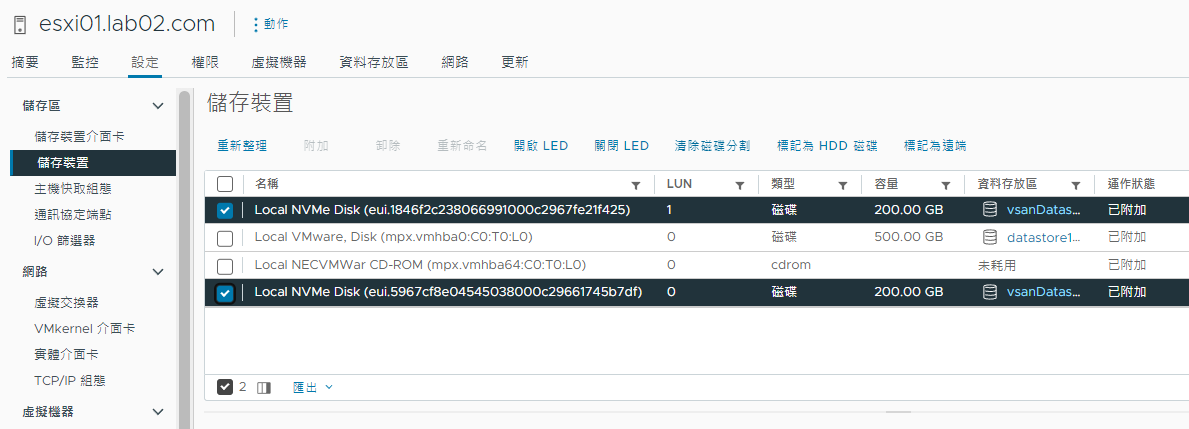
Task: Click the 重新整理 refresh button
Action: (x=242, y=146)
